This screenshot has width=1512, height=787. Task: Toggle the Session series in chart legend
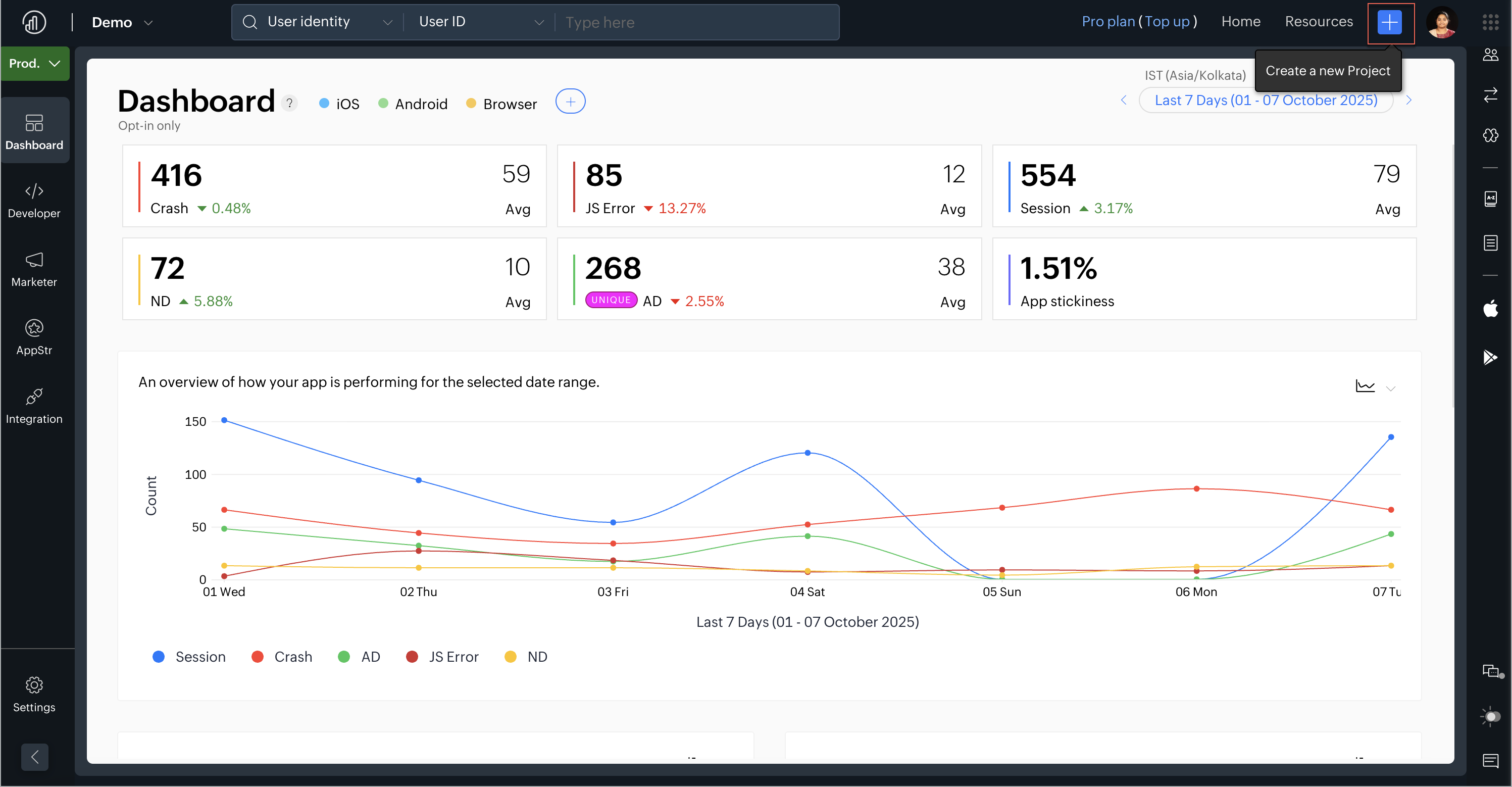click(x=188, y=657)
